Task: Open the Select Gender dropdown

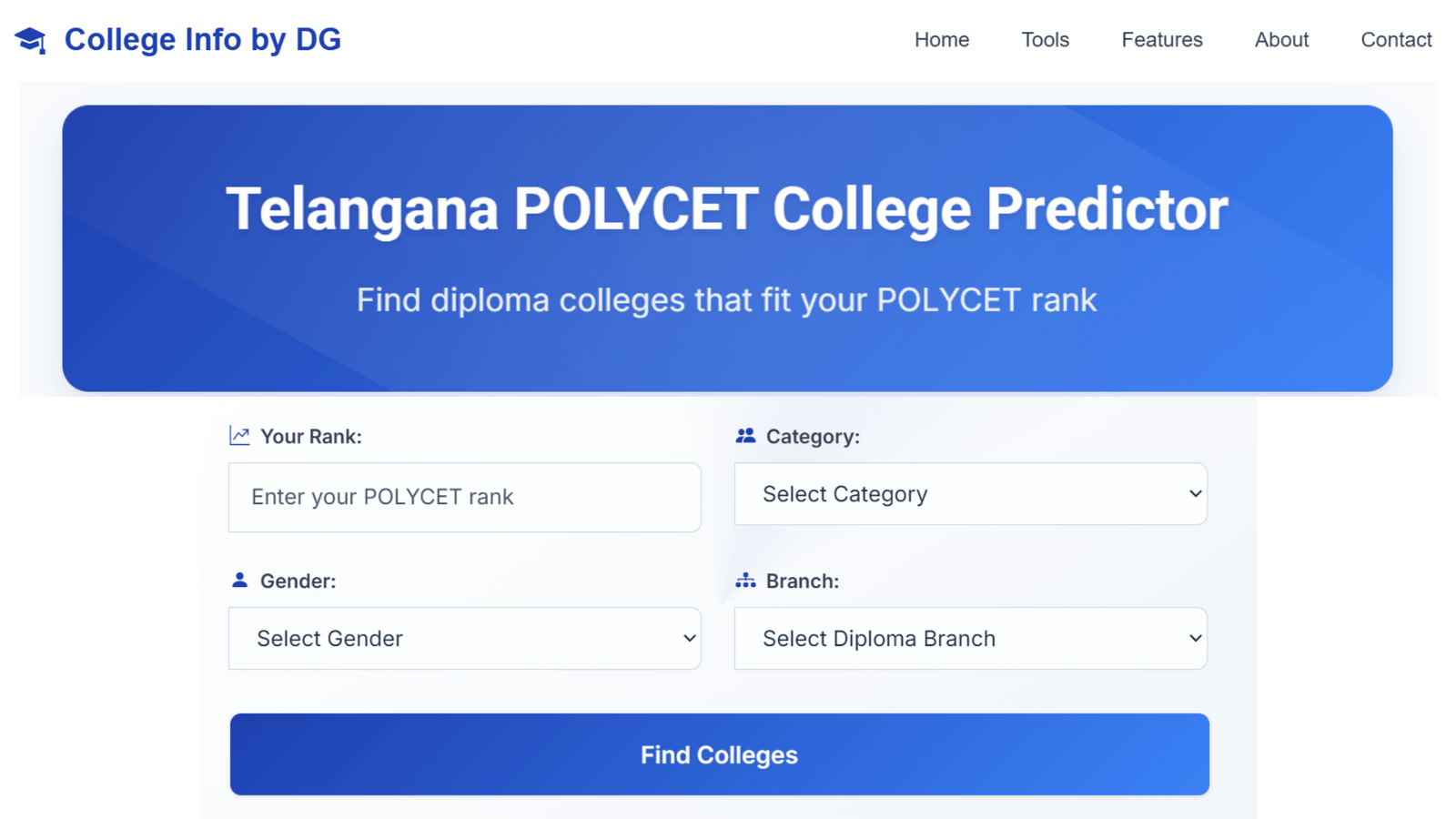Action: point(464,638)
